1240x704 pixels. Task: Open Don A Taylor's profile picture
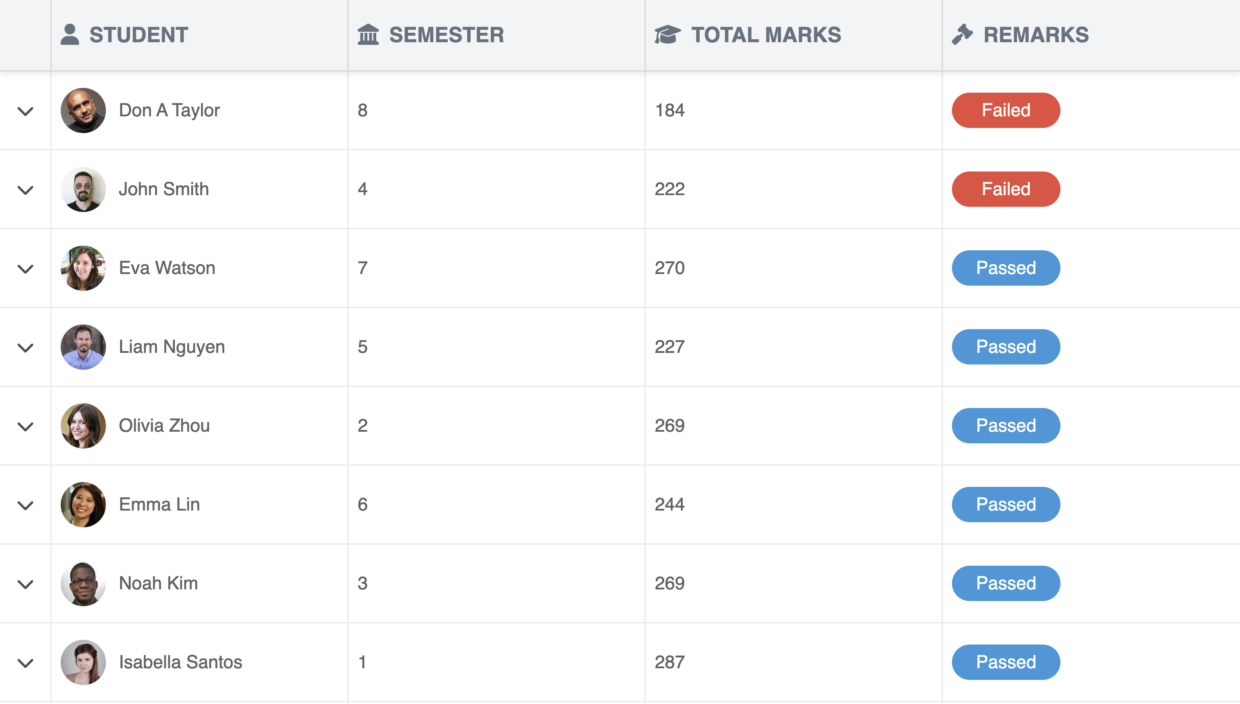tap(83, 110)
